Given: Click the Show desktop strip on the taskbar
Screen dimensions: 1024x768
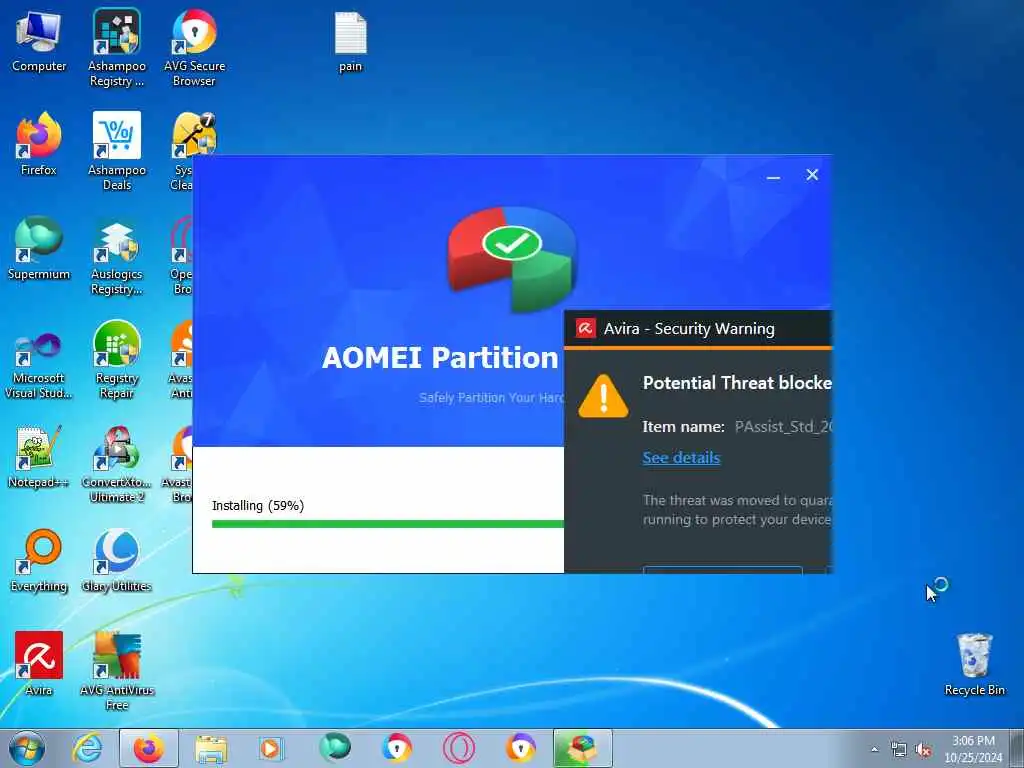Looking at the screenshot, I should pyautogui.click(x=1017, y=748).
